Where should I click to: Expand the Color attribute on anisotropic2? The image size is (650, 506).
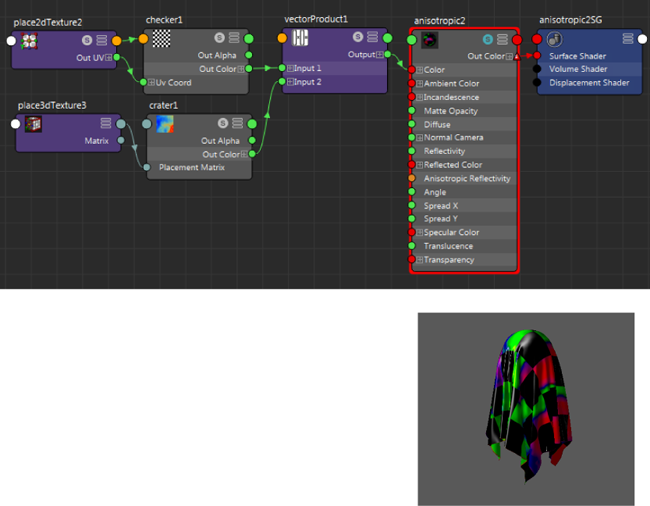pyautogui.click(x=420, y=70)
